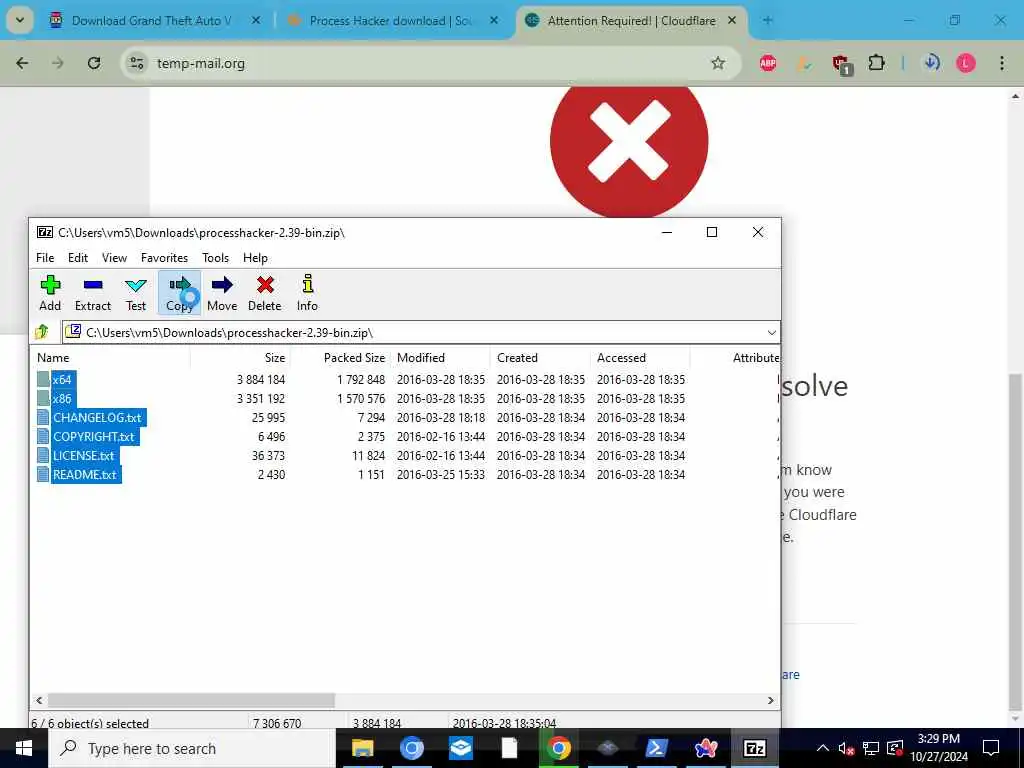Bookmark this page with the star
The width and height of the screenshot is (1024, 768).
click(x=718, y=63)
